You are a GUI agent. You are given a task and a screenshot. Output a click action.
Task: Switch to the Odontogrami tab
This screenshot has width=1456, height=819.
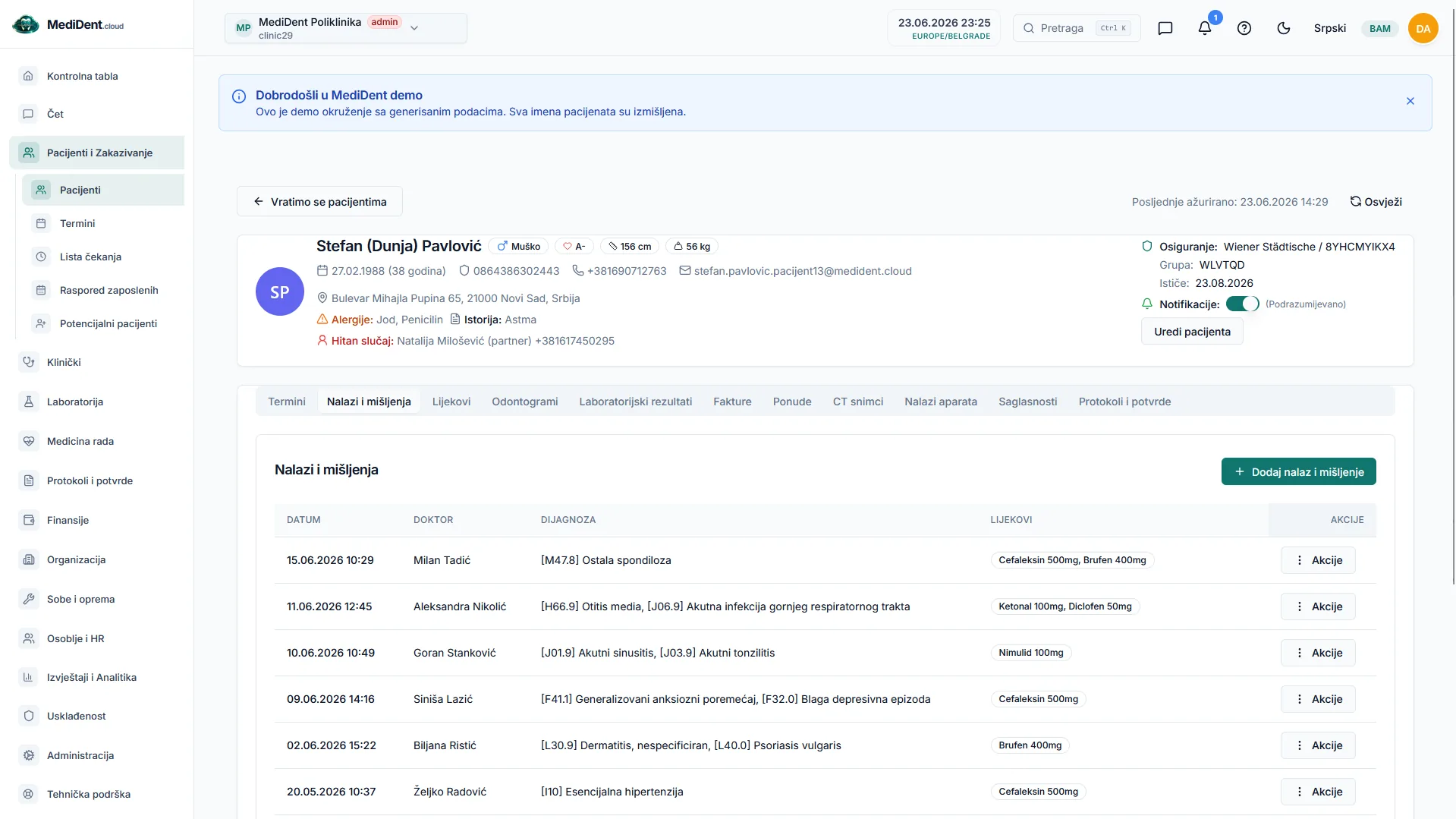524,402
